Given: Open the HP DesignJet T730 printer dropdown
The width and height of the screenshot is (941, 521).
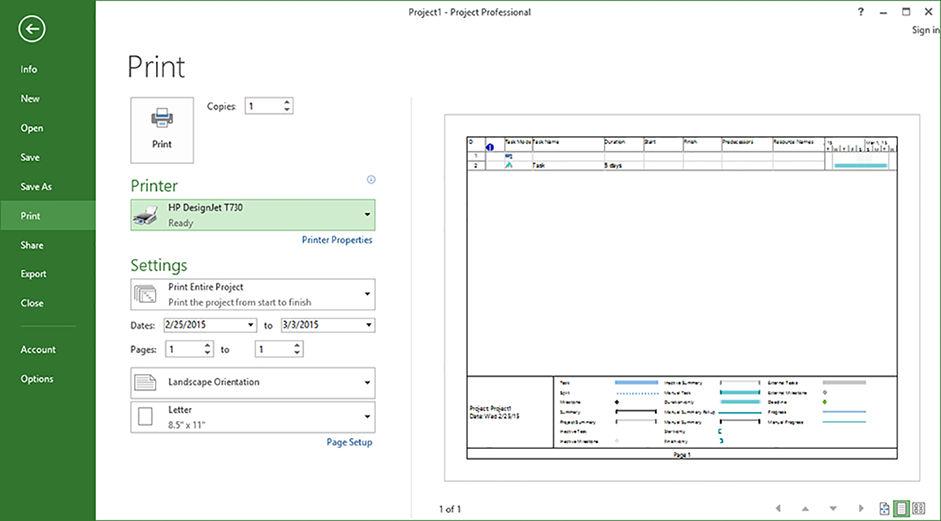Looking at the screenshot, I should [253, 215].
